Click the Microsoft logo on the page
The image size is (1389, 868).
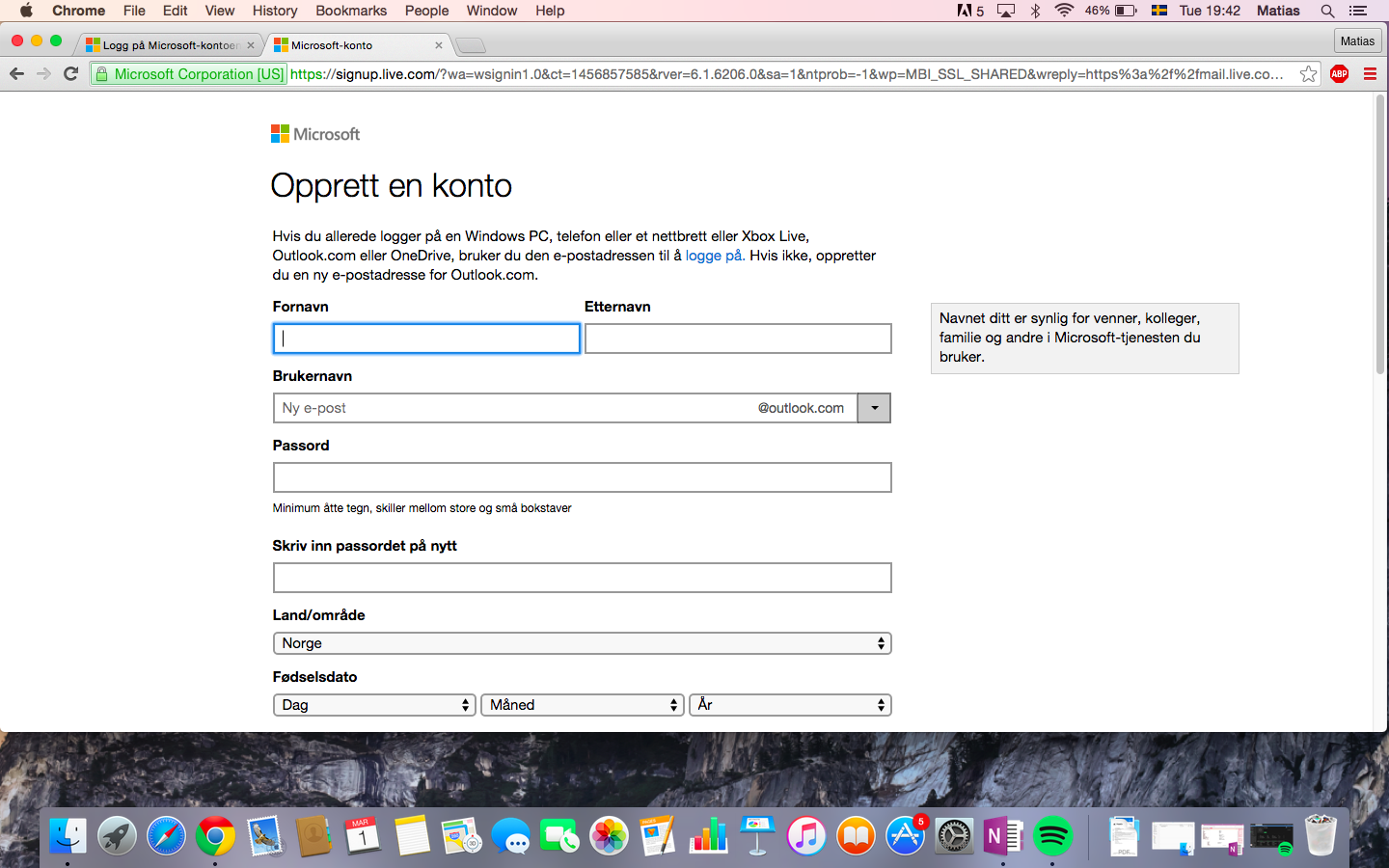[x=315, y=134]
